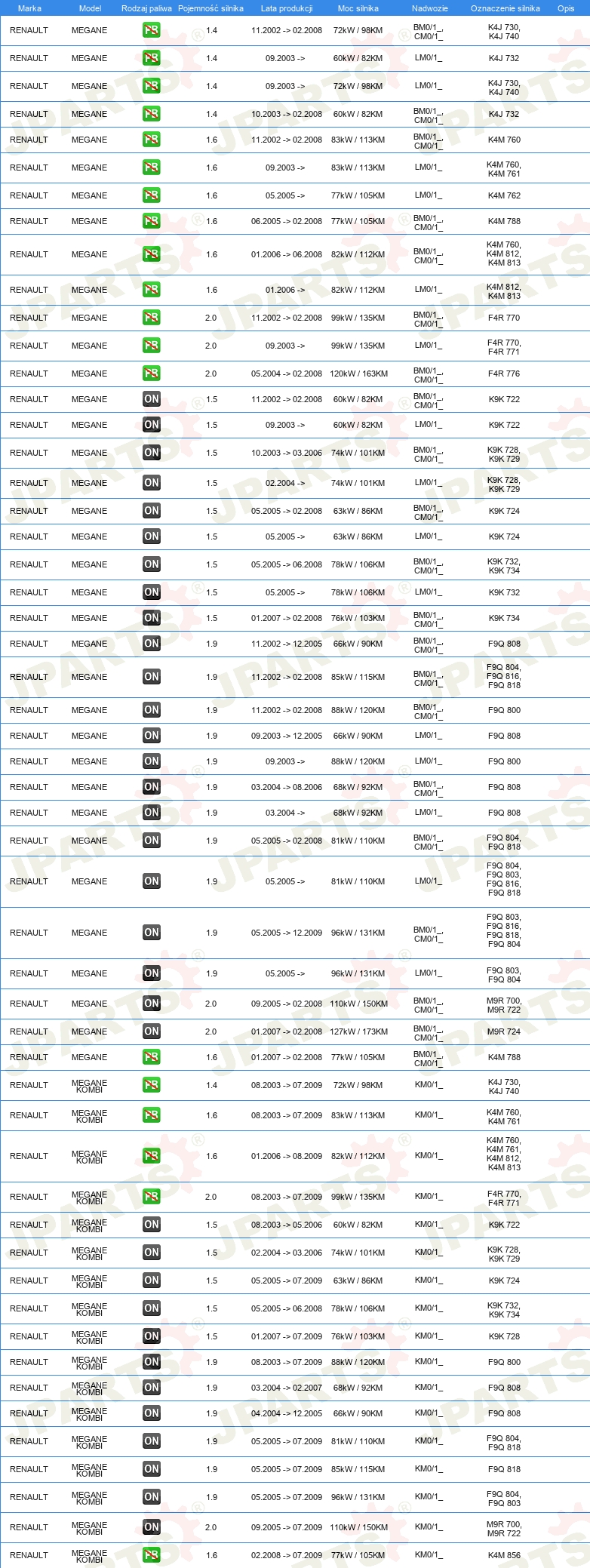Click the power value 127kW / 173KM
The width and height of the screenshot is (590, 1568).
(x=358, y=1031)
